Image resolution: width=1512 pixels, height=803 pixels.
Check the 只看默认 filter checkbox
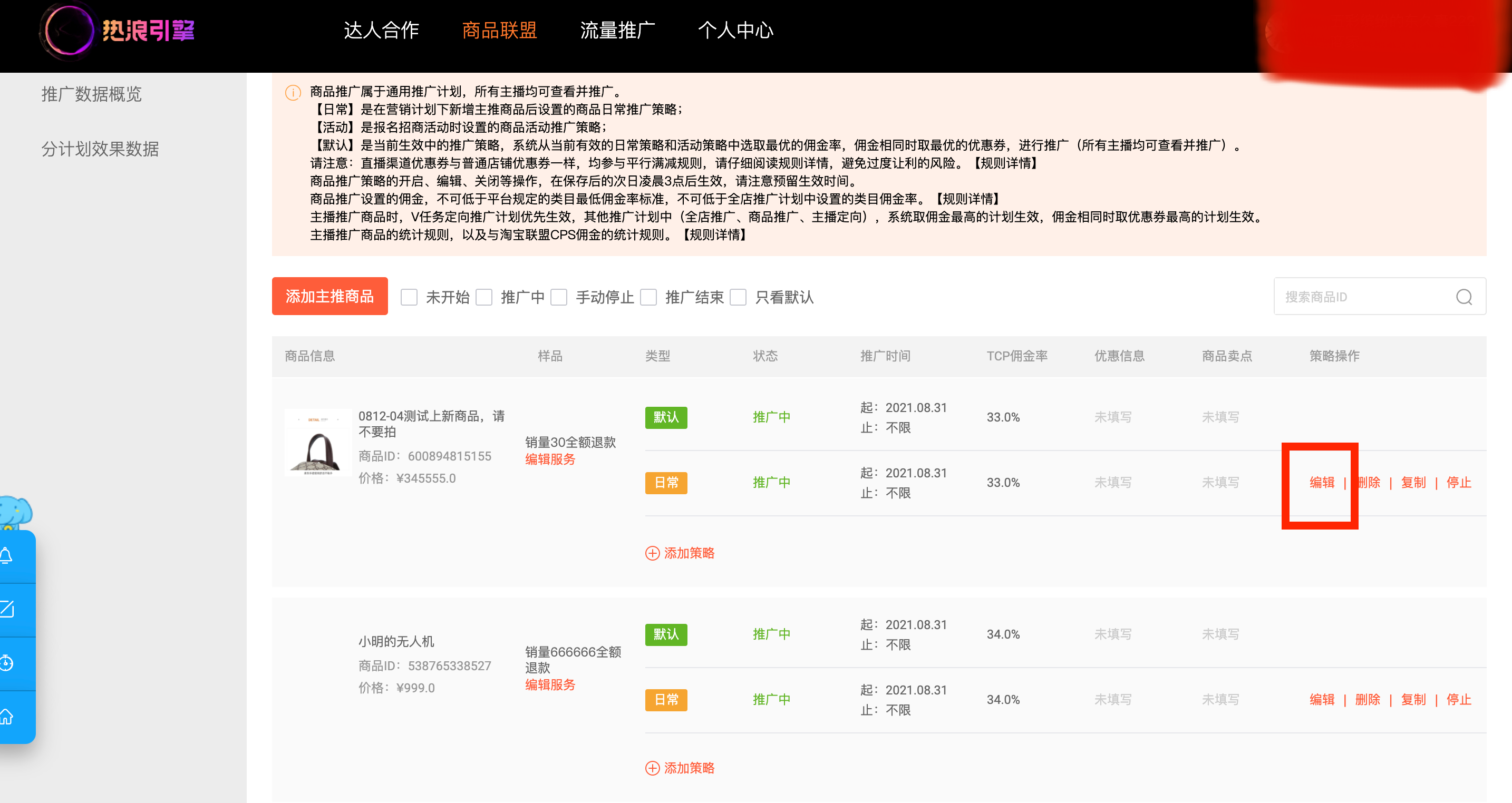(739, 297)
